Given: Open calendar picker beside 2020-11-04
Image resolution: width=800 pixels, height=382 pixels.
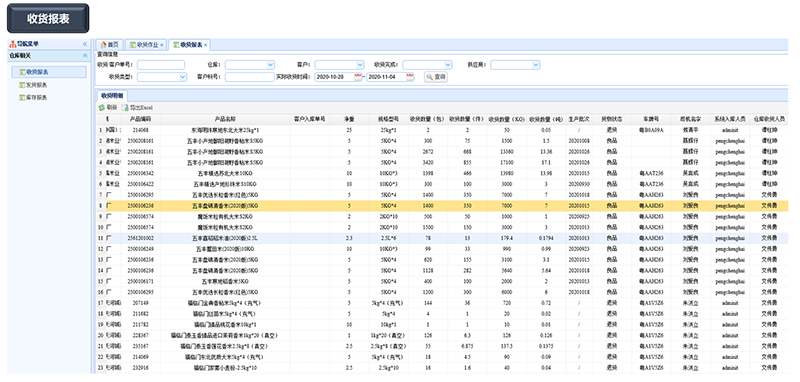Looking at the screenshot, I should (x=410, y=77).
